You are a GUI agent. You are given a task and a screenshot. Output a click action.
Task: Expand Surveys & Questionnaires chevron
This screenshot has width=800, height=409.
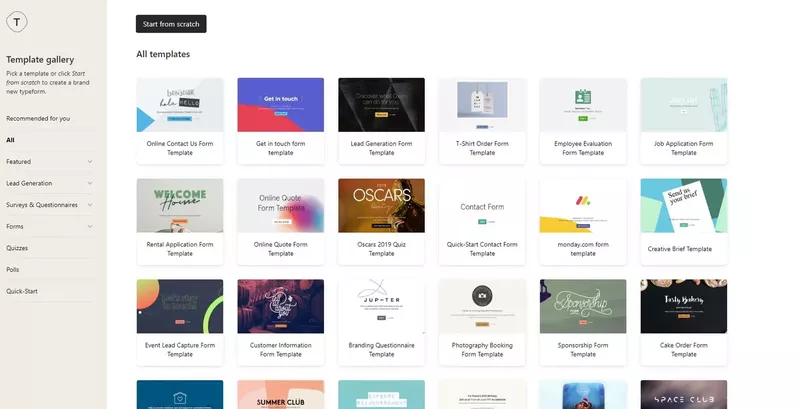(x=90, y=205)
